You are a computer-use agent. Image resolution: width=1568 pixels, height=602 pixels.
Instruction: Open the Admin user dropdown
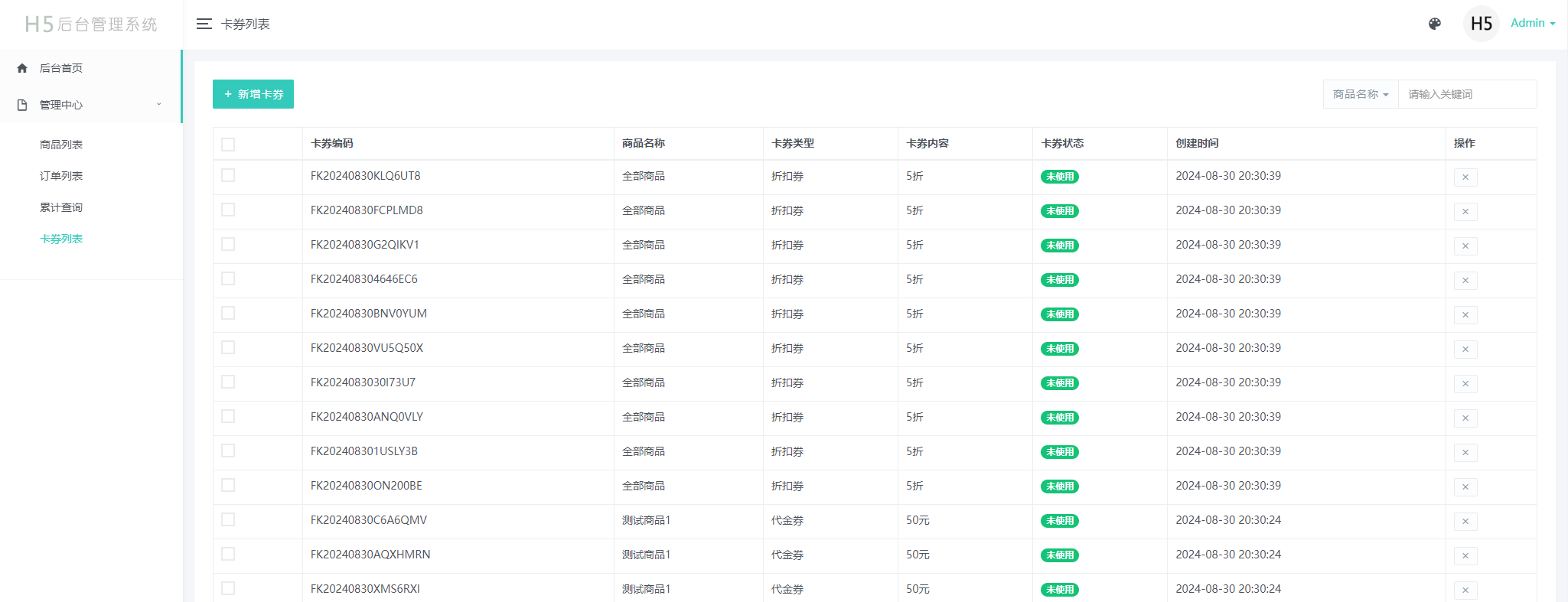pos(1533,23)
